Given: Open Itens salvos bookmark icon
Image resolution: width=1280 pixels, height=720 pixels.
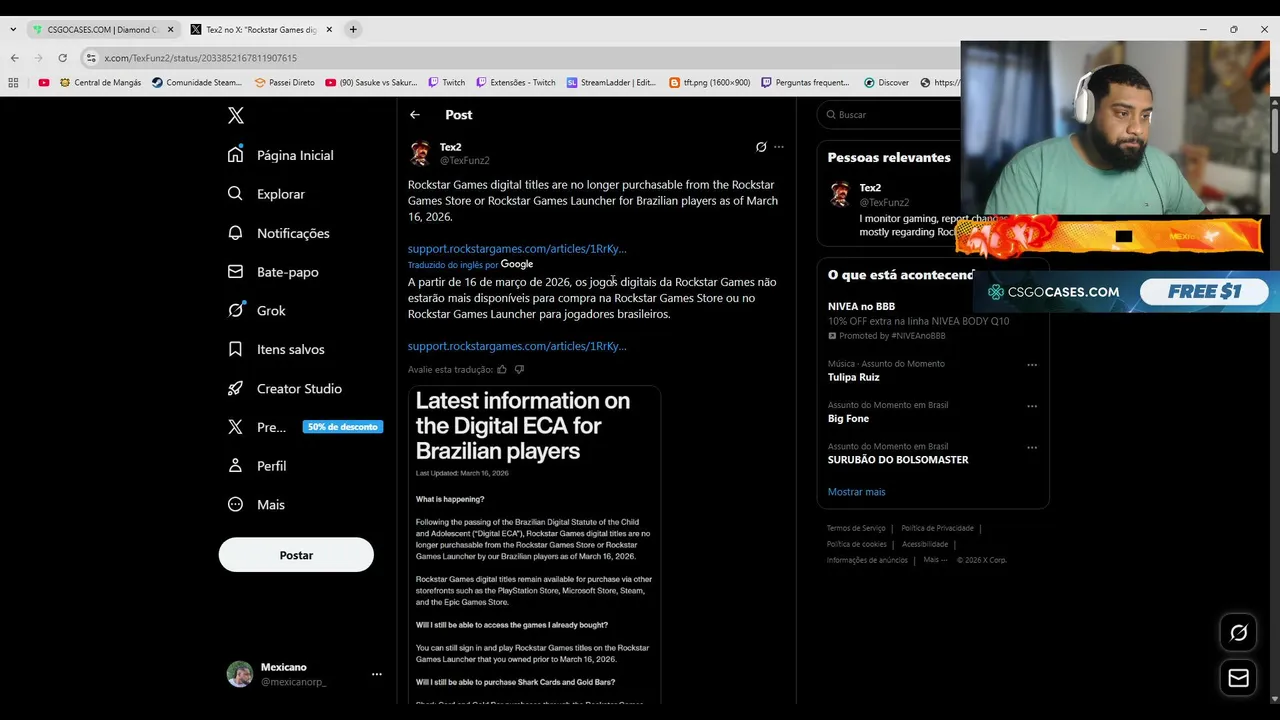Looking at the screenshot, I should [235, 349].
